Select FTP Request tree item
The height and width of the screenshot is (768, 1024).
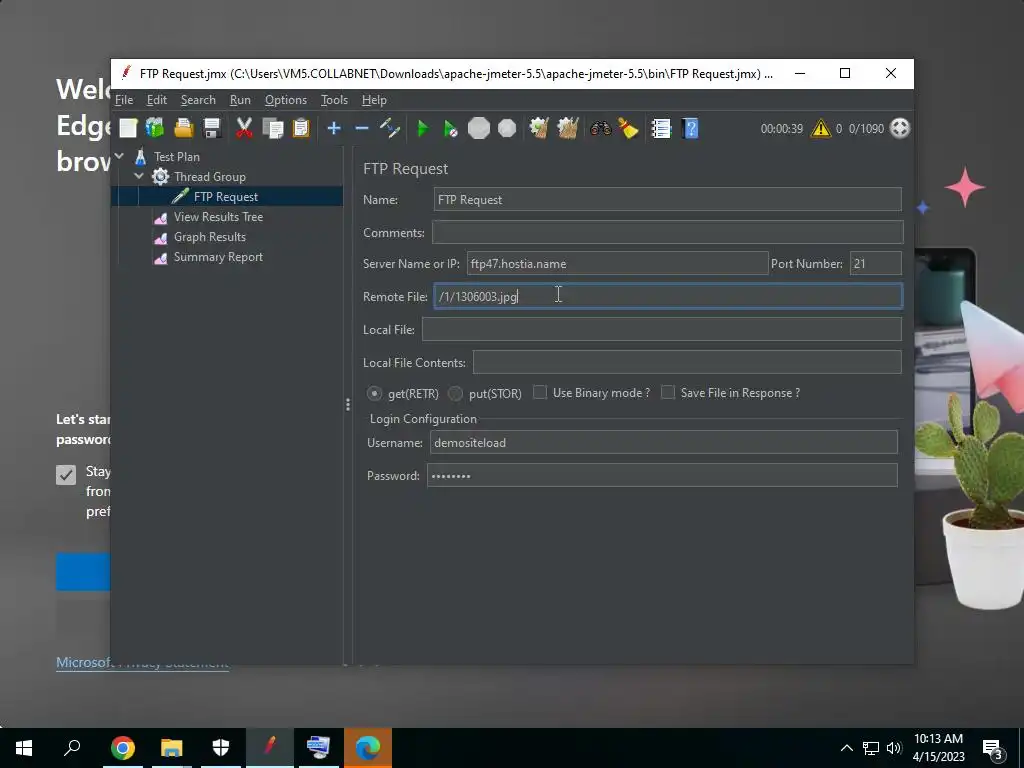tap(226, 197)
